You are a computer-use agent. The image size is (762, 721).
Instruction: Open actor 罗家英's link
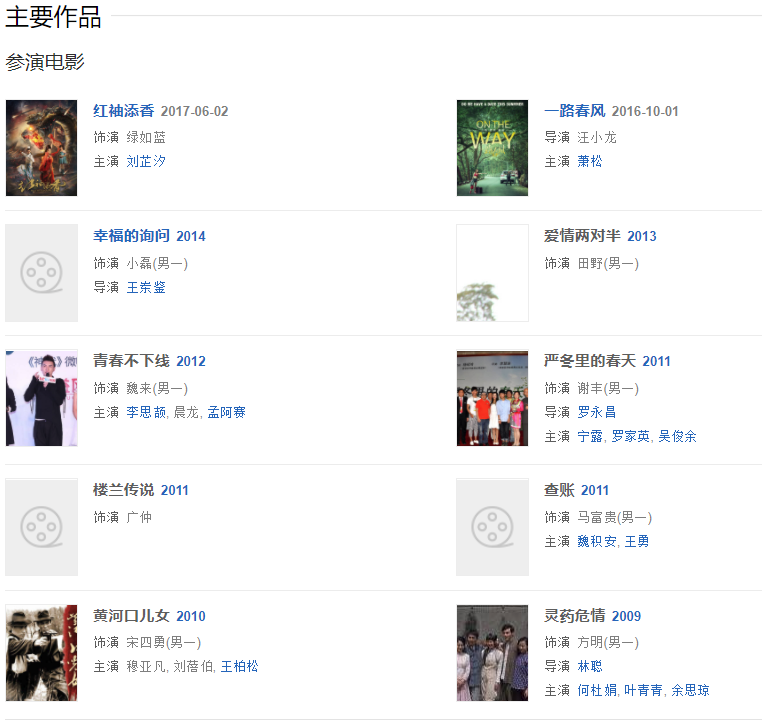tap(630, 436)
